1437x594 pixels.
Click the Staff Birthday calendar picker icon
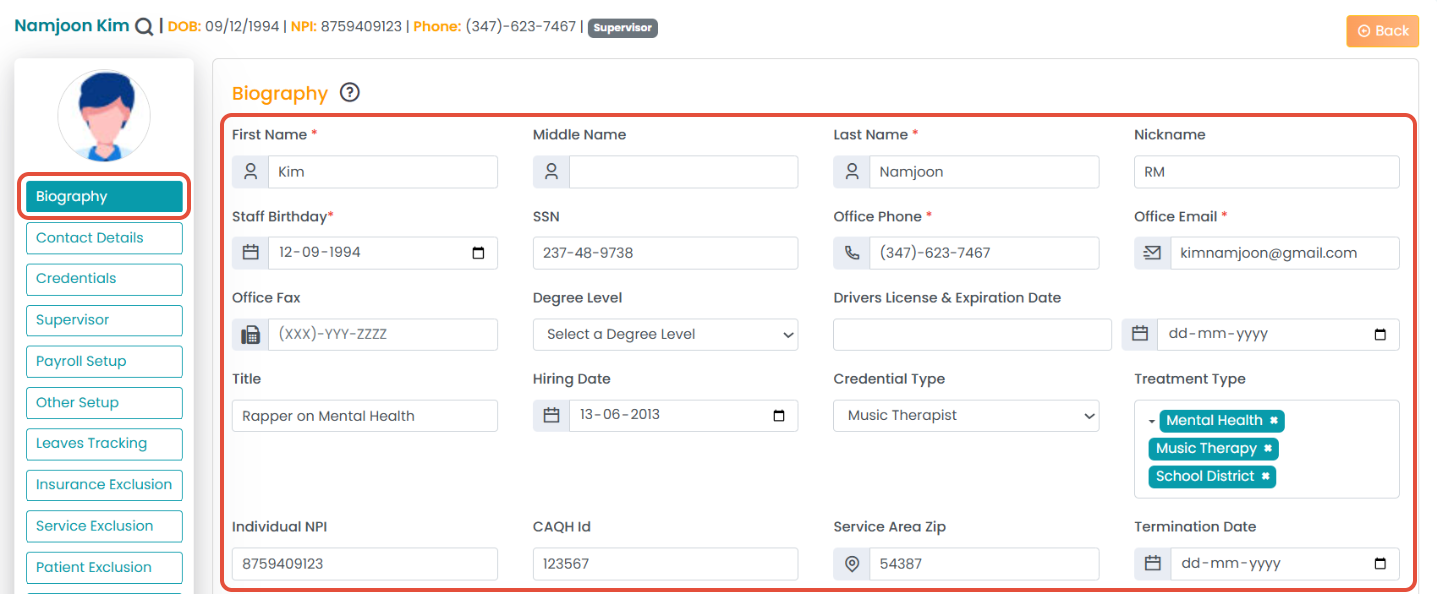(478, 253)
